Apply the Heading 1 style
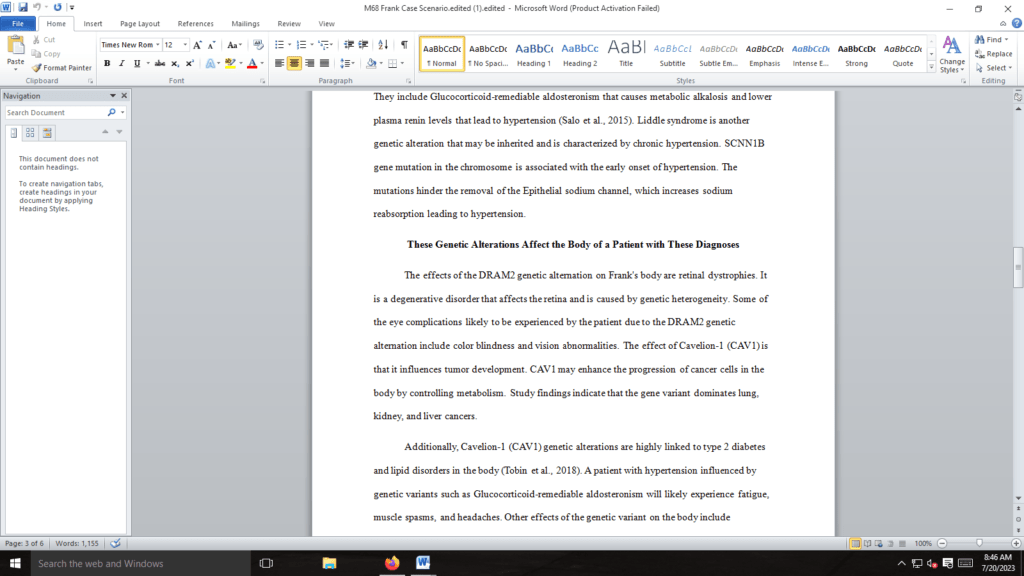 533,53
